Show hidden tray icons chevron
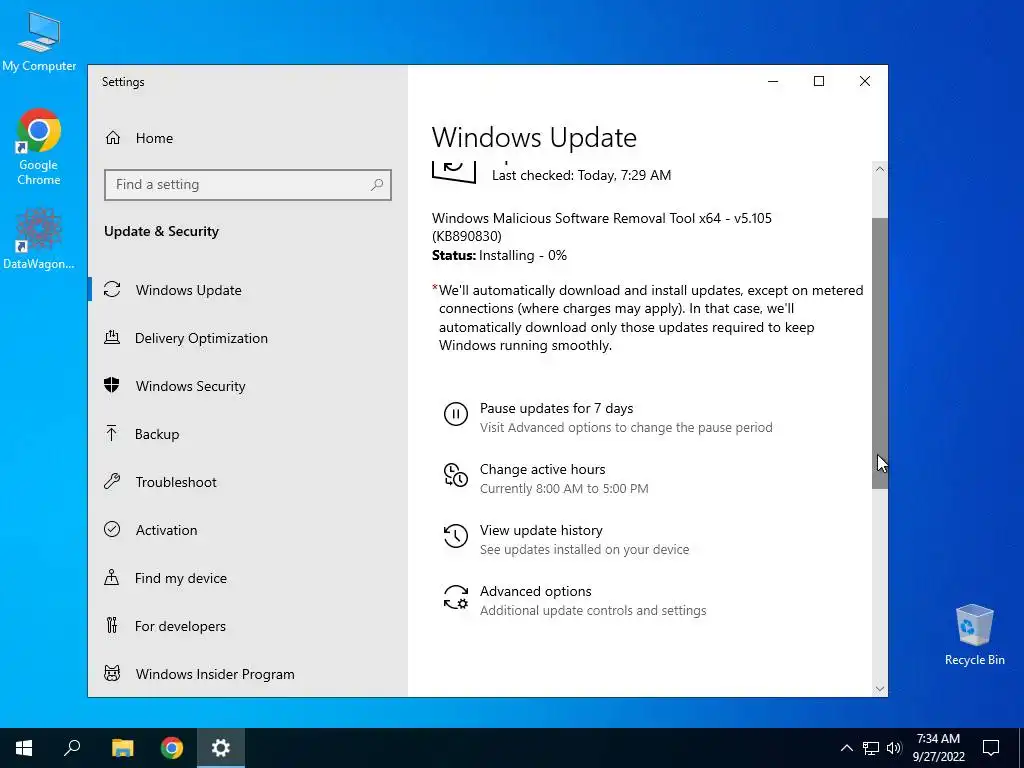This screenshot has width=1024, height=768. (x=846, y=748)
